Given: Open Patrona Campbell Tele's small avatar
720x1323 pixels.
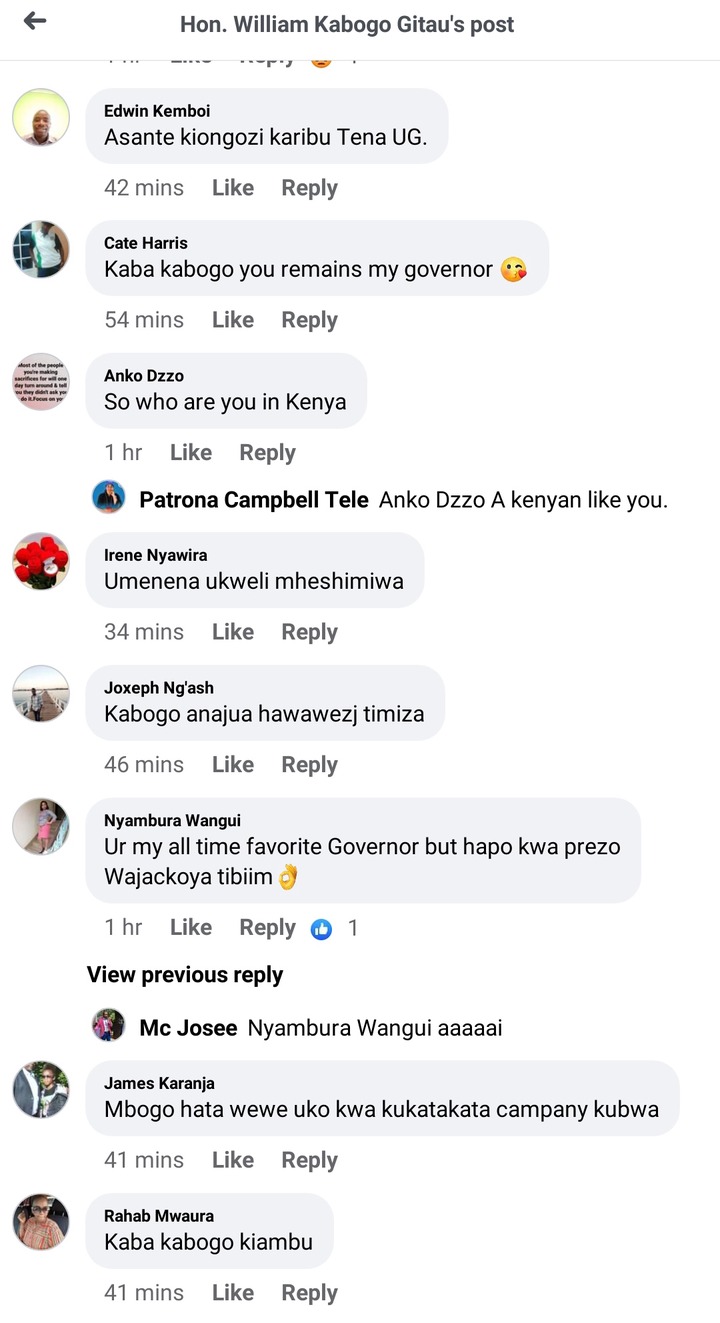Looking at the screenshot, I should pyautogui.click(x=108, y=497).
